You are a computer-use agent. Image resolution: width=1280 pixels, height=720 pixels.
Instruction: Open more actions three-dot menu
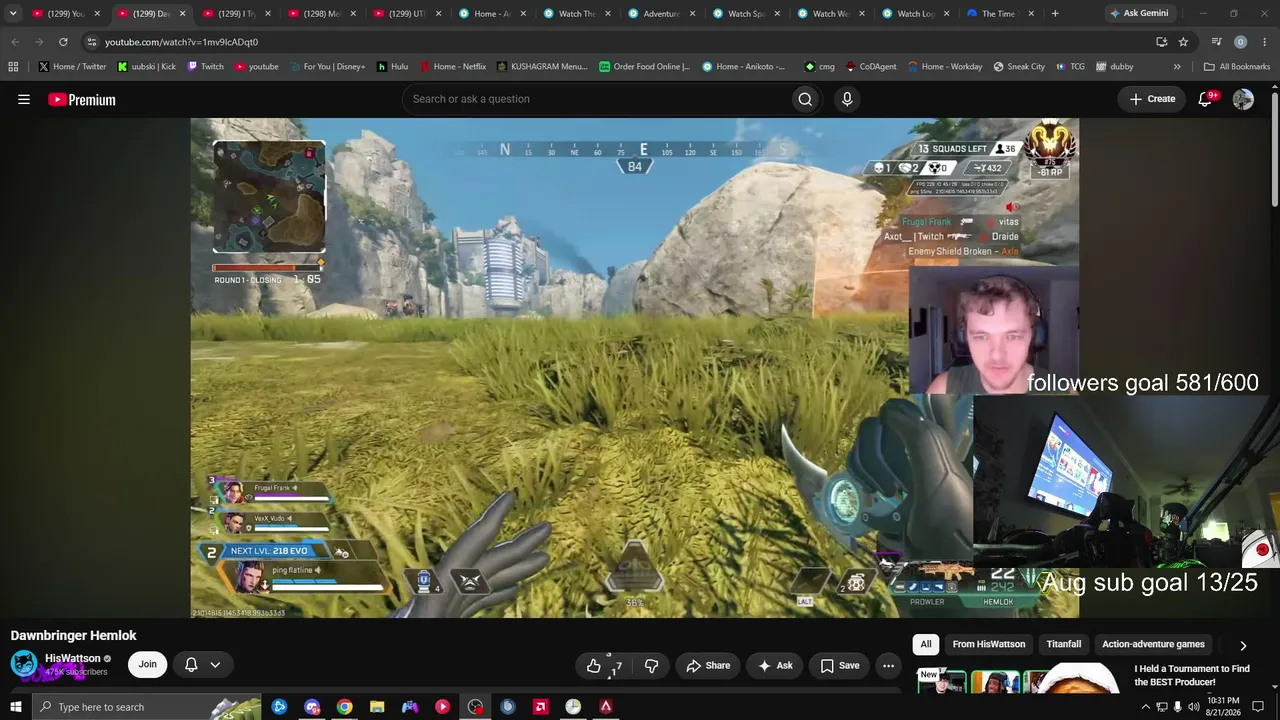[888, 666]
